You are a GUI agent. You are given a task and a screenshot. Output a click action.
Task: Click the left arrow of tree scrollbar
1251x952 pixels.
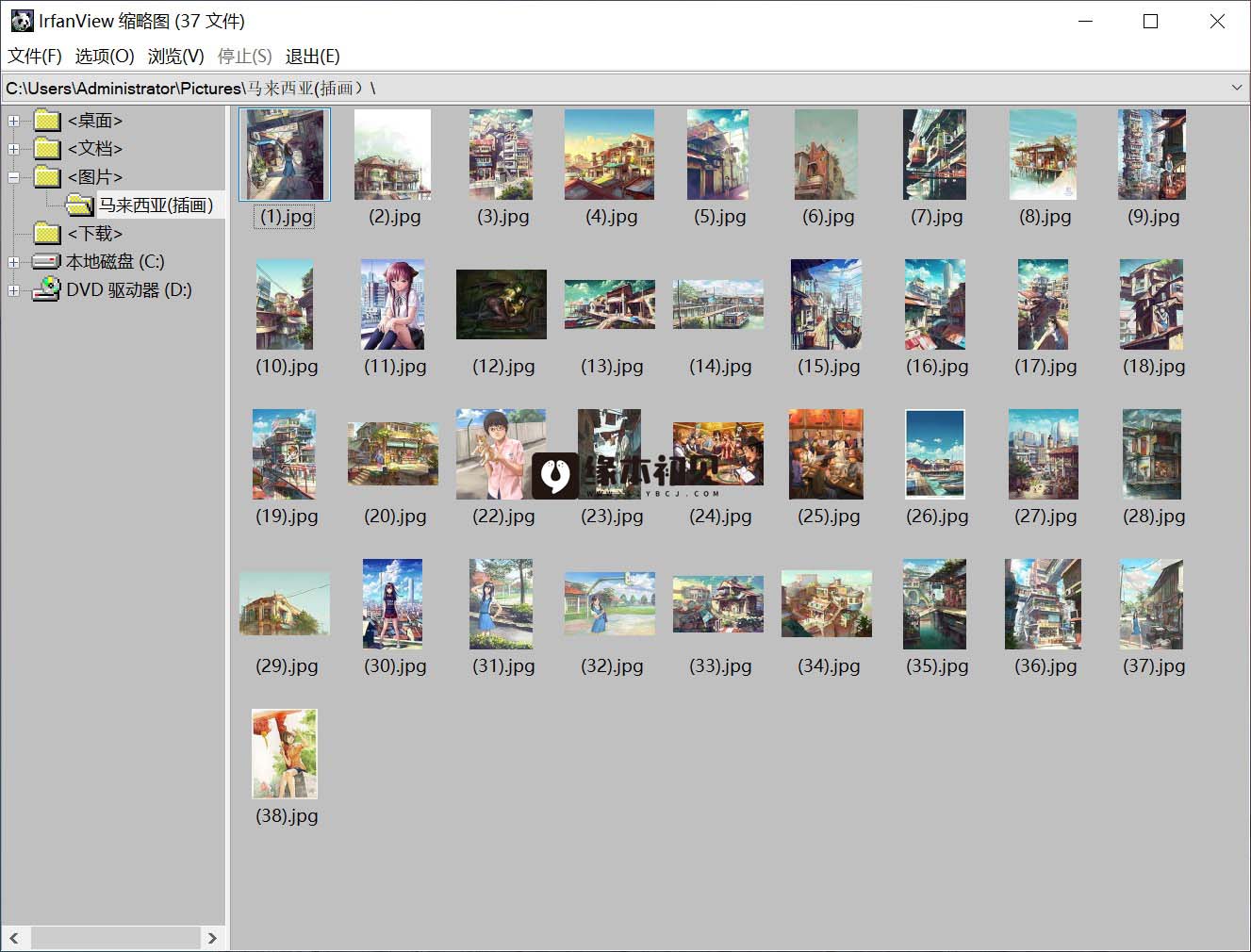tap(14, 938)
